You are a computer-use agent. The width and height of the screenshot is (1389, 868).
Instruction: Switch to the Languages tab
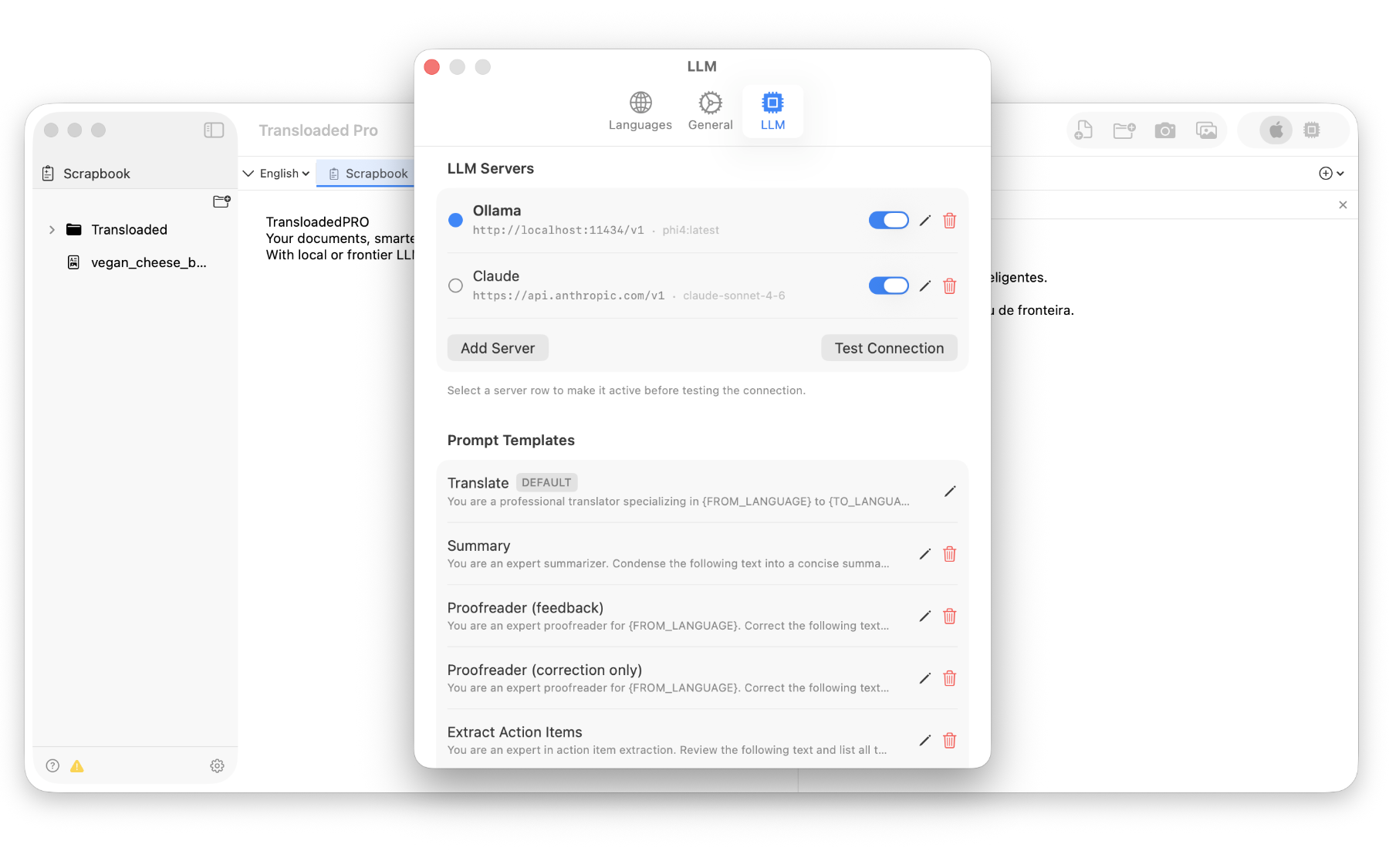(x=640, y=110)
